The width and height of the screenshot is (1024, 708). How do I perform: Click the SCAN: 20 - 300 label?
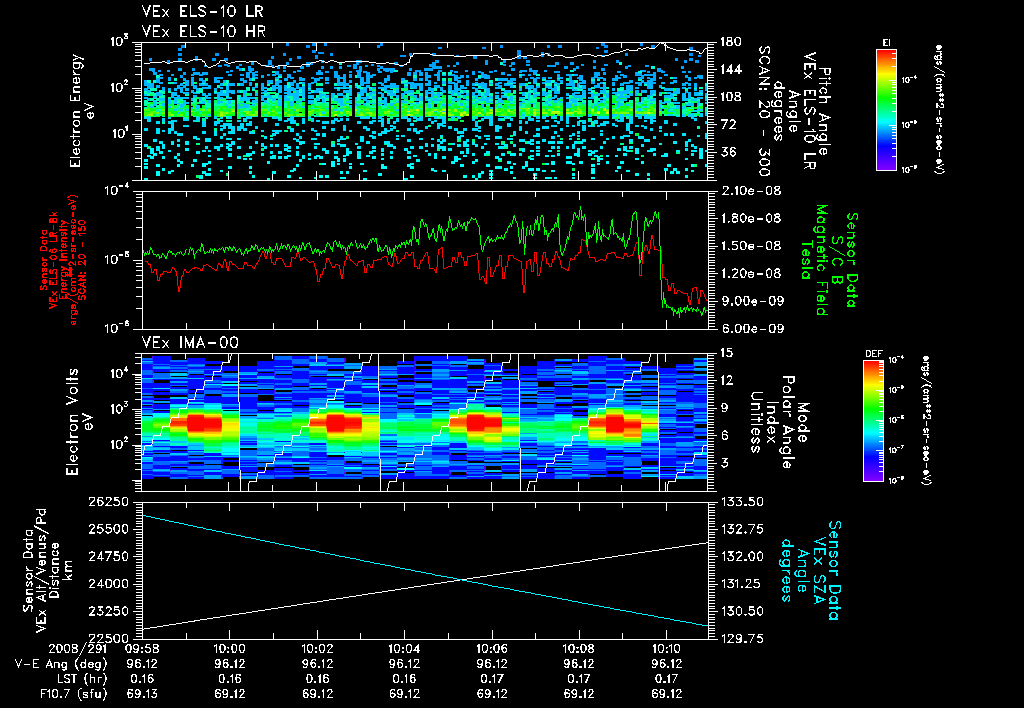(763, 110)
